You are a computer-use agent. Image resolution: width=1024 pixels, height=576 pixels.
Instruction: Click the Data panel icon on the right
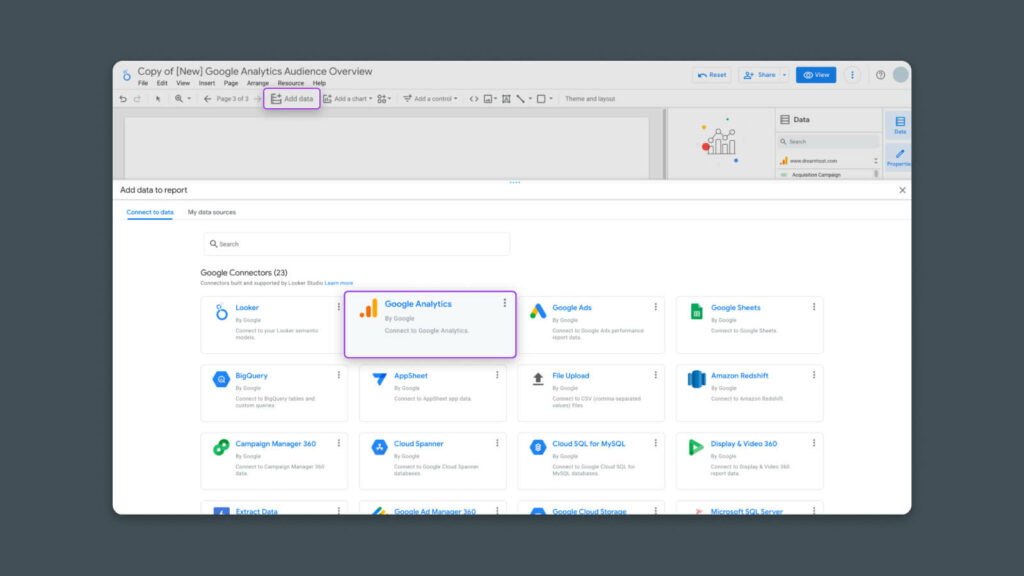[x=900, y=123]
